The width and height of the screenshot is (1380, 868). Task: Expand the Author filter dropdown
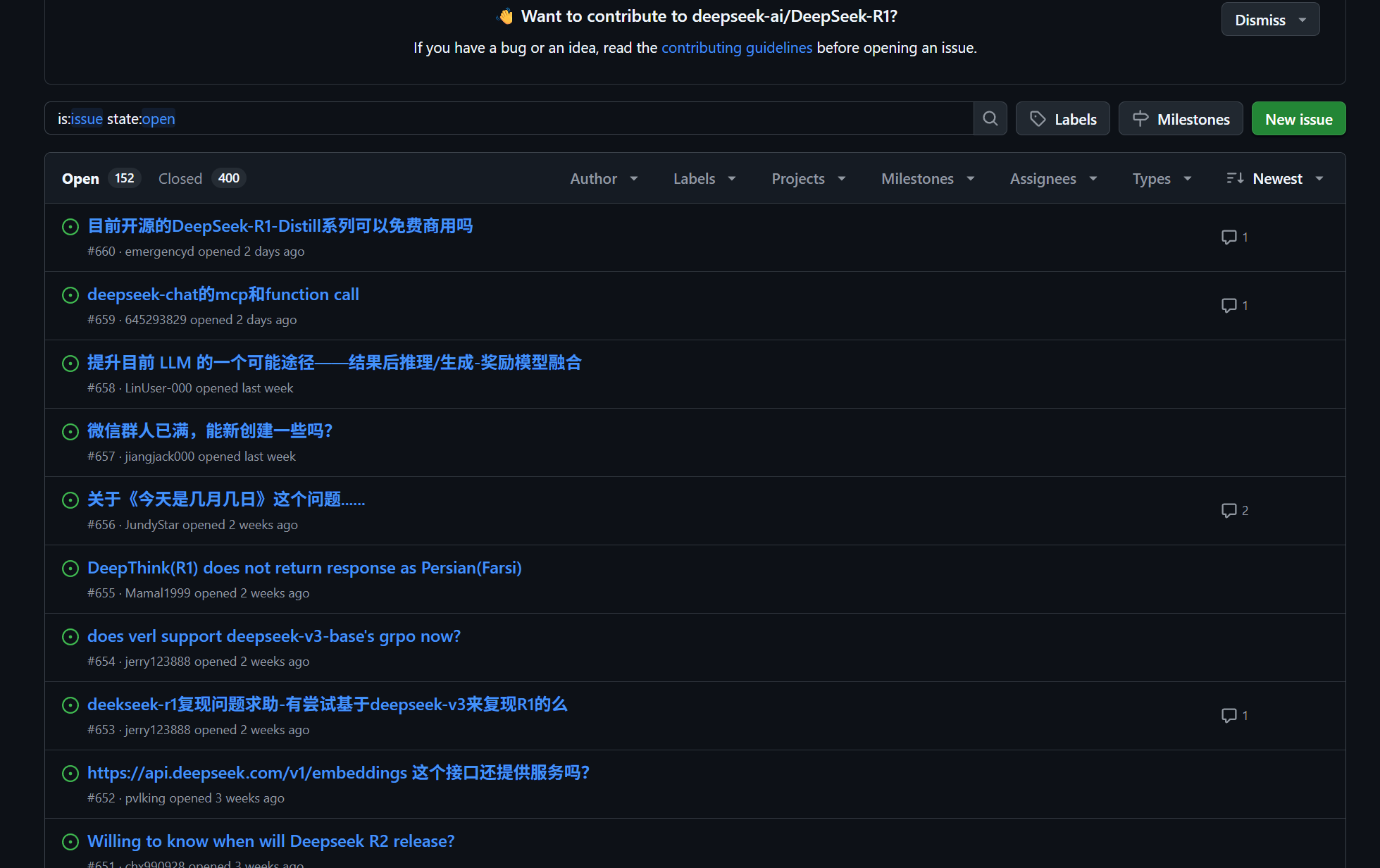(604, 179)
